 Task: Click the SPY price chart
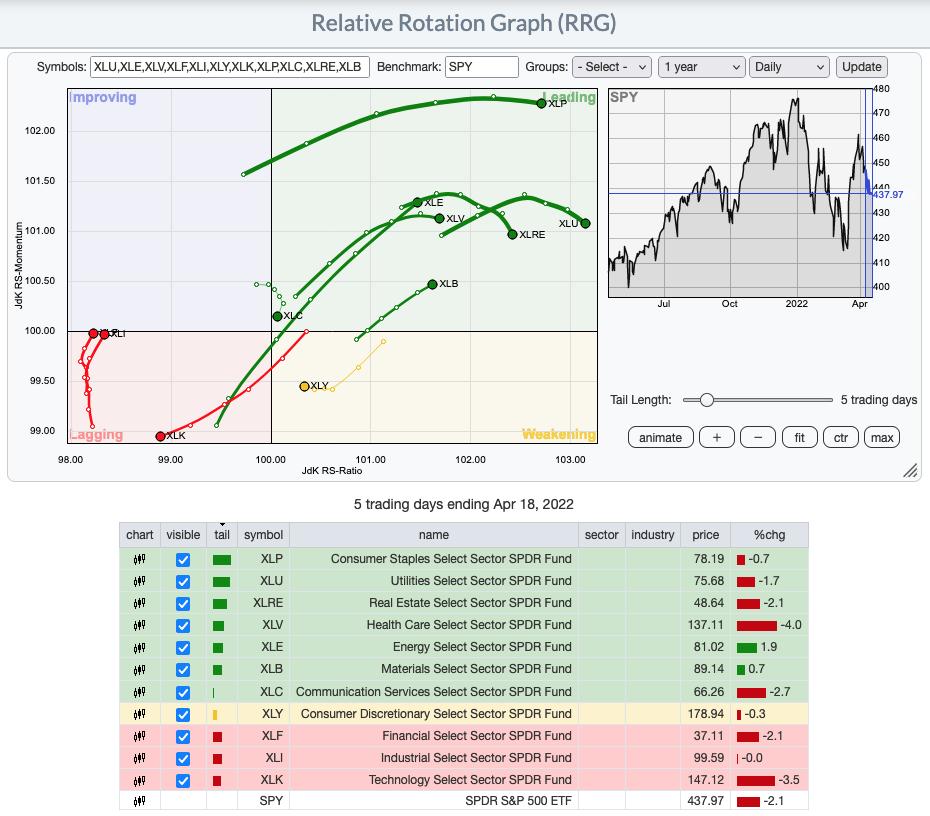click(x=740, y=193)
